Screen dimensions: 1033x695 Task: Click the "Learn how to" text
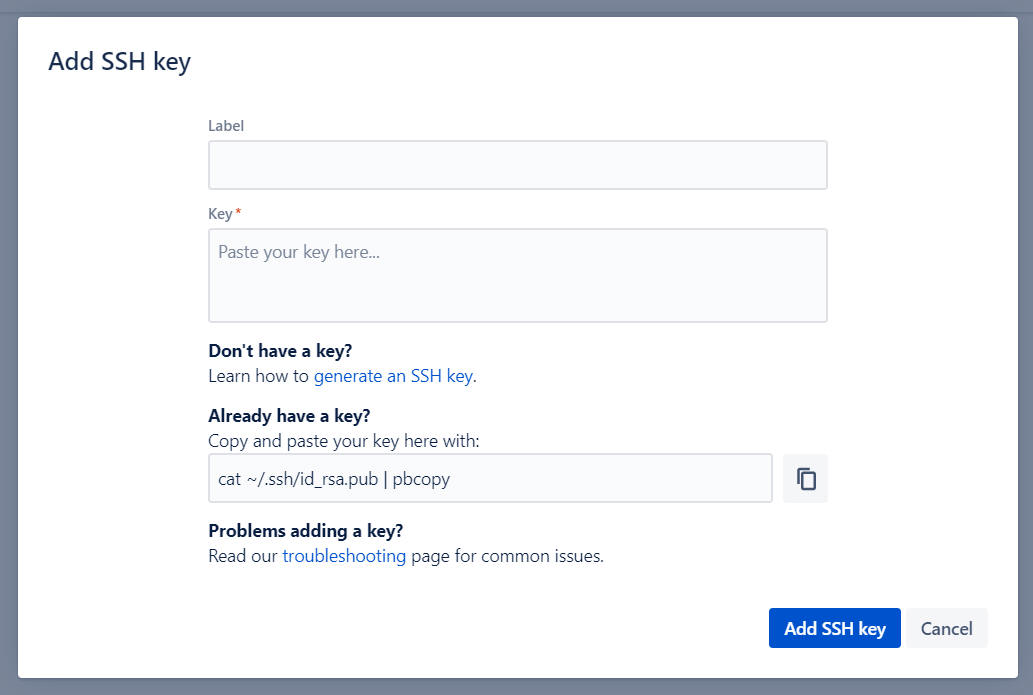coord(258,376)
